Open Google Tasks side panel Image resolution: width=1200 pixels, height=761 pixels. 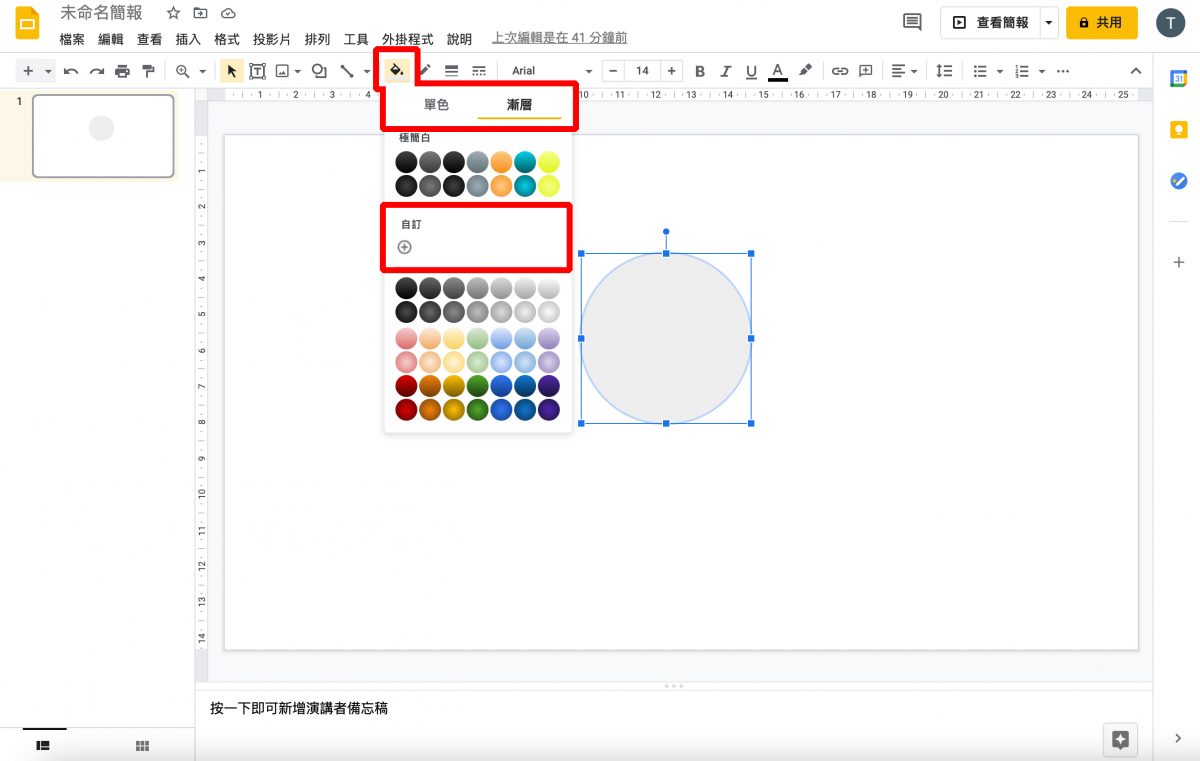coord(1178,181)
